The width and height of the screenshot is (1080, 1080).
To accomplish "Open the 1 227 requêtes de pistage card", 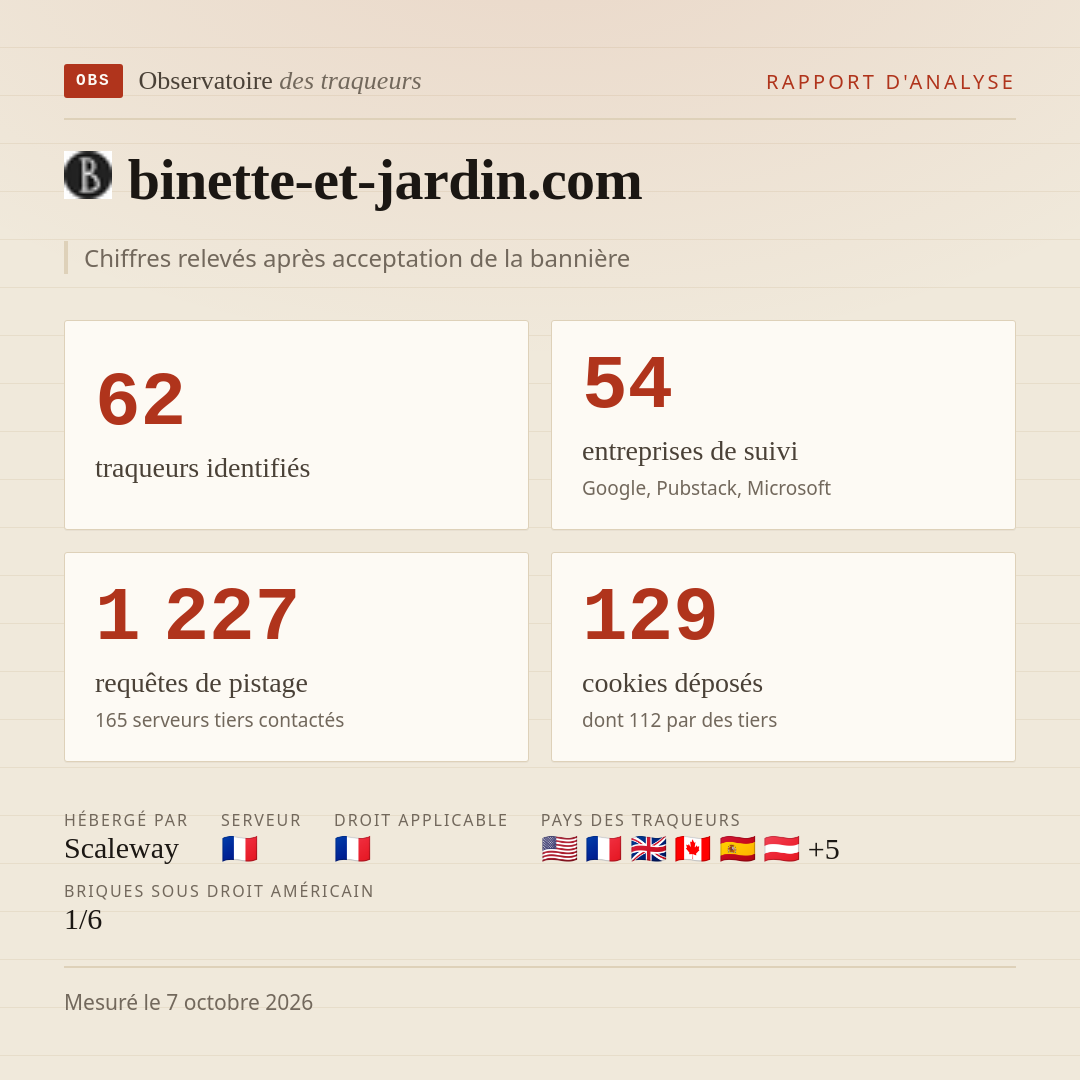I will tap(296, 657).
